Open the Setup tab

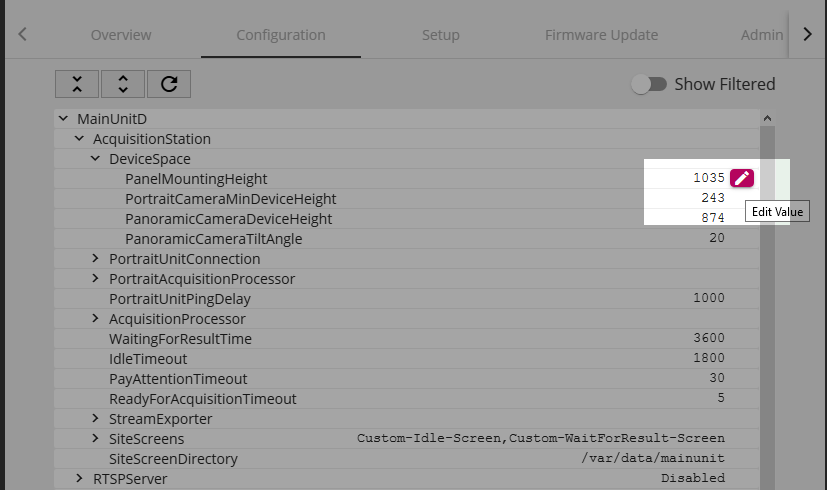pos(441,35)
